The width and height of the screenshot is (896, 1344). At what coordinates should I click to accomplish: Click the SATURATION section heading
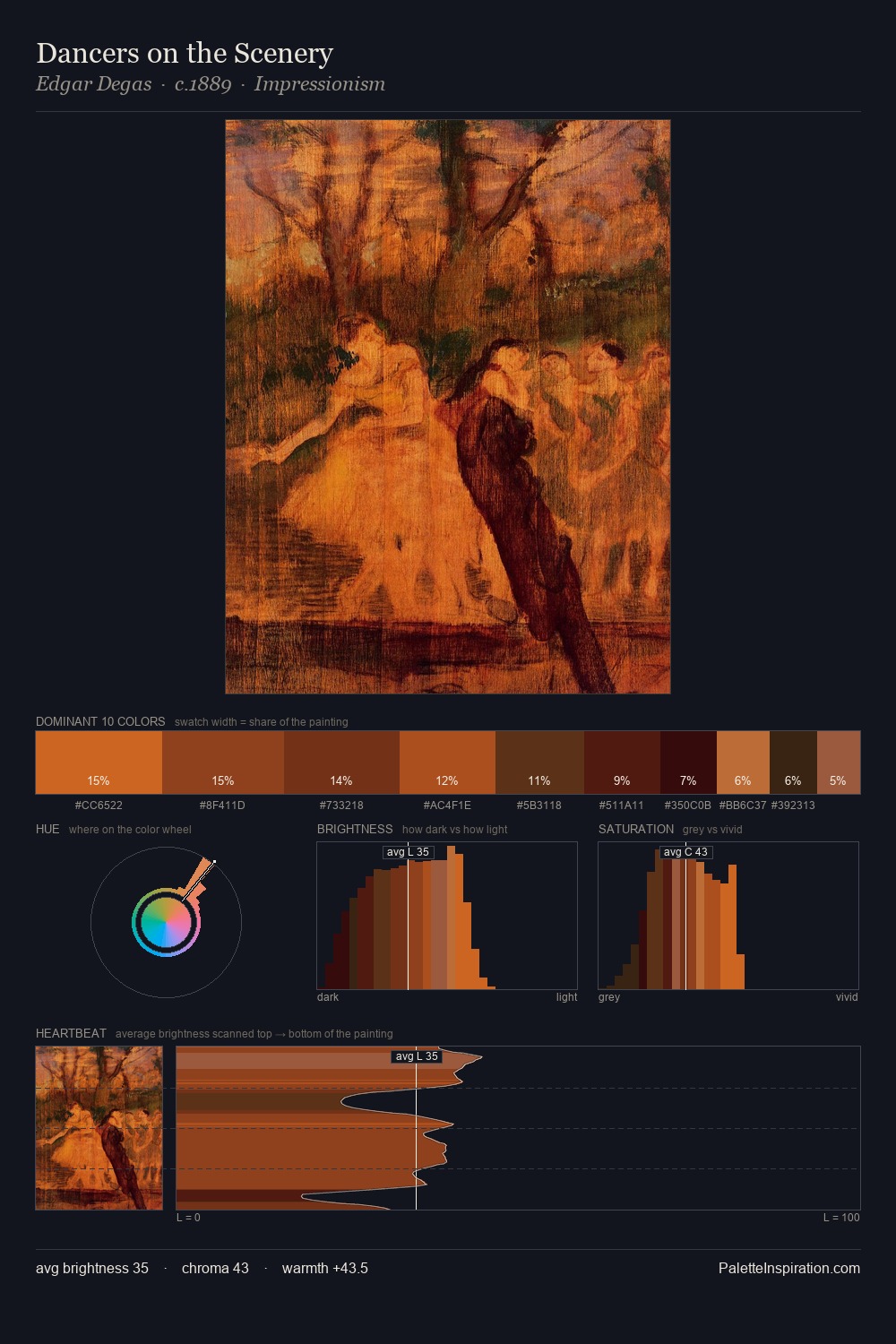click(636, 829)
